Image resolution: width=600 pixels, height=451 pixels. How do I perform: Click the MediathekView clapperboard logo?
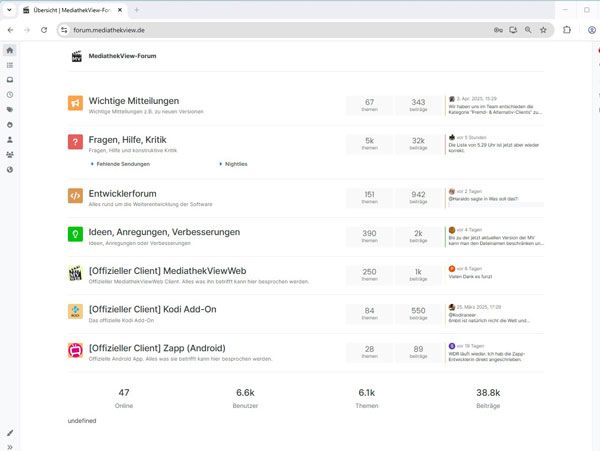(77, 56)
